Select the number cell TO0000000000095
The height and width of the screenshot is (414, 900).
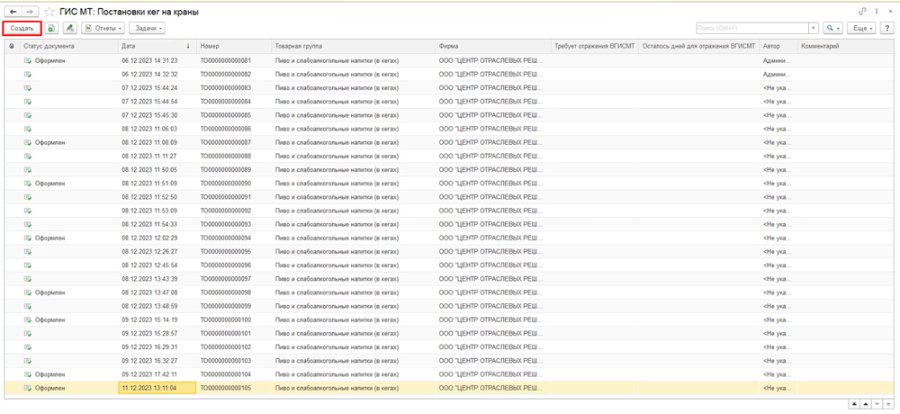pos(226,252)
